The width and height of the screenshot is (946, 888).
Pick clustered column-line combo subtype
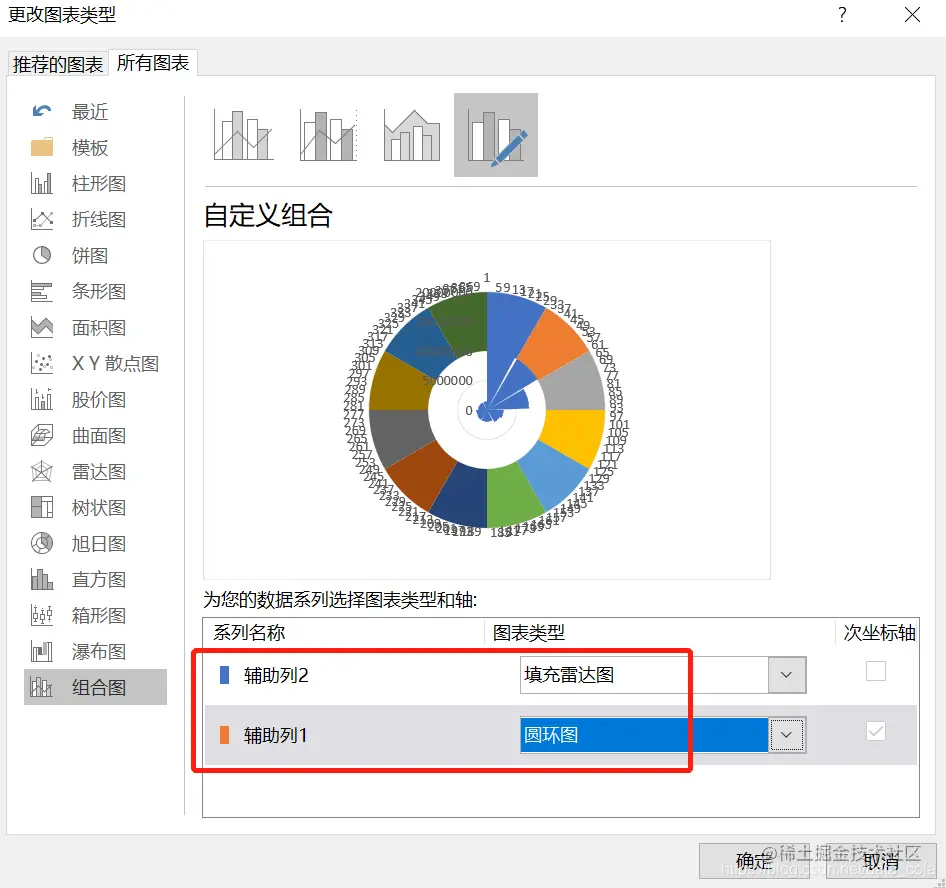(243, 135)
